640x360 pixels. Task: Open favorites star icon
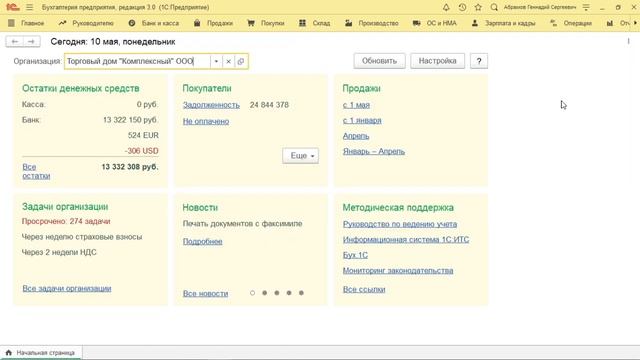point(478,7)
